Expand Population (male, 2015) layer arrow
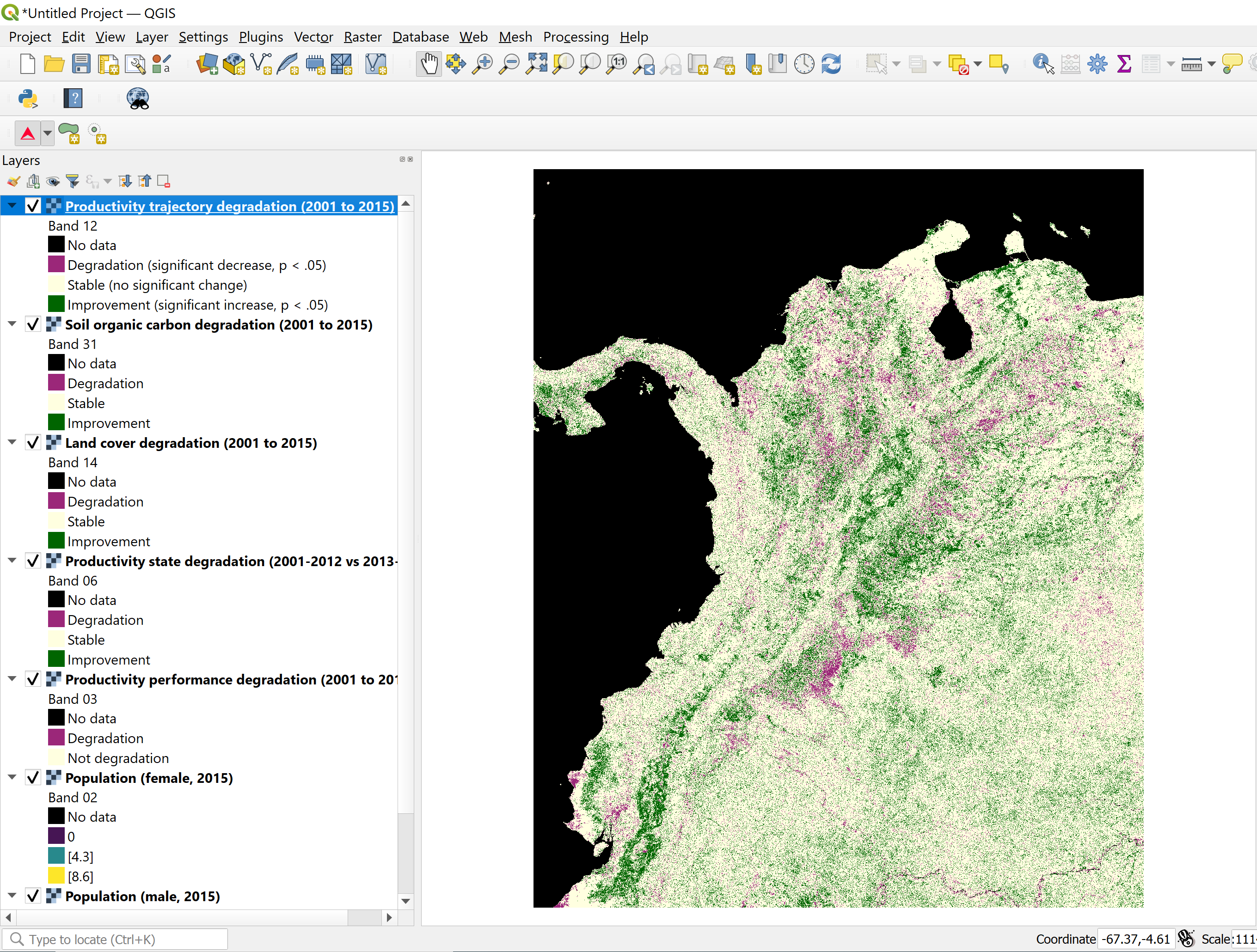This screenshot has height=952, width=1257. [12, 896]
